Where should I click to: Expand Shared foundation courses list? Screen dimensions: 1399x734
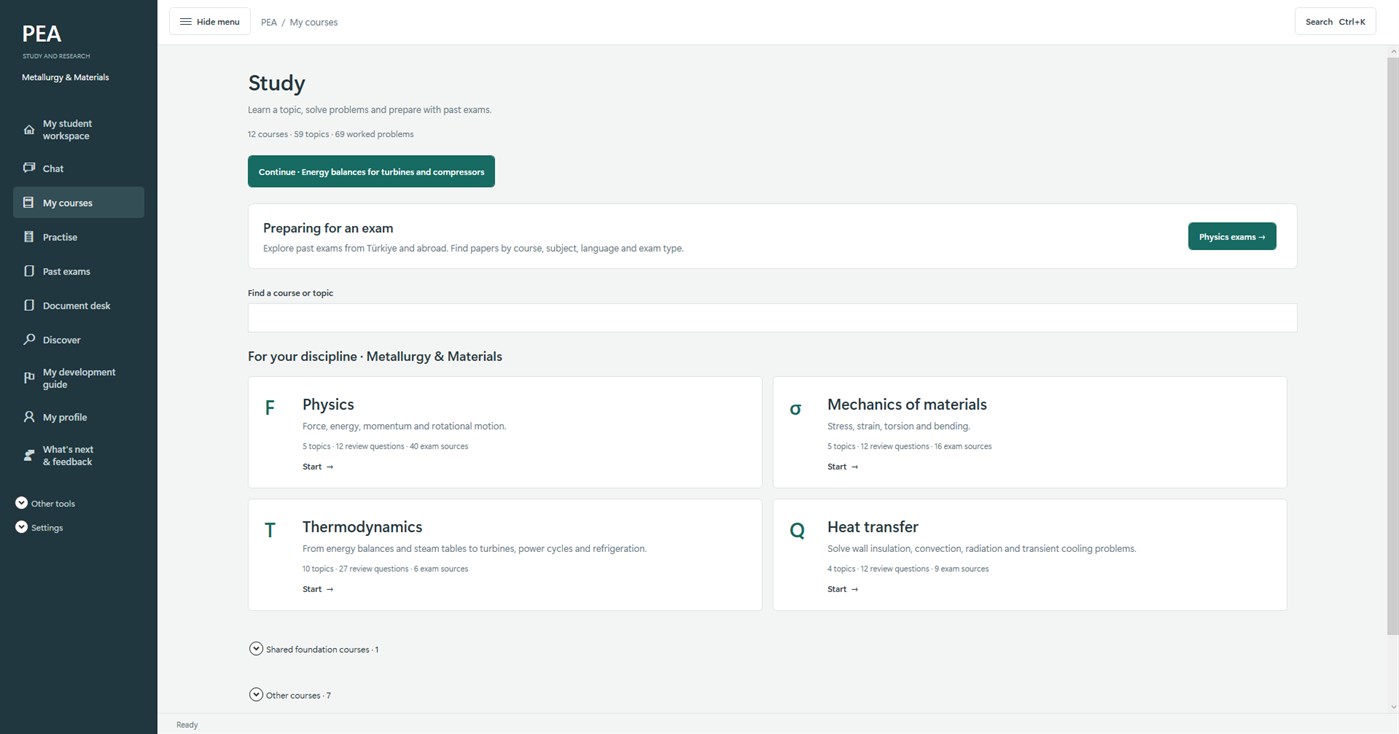click(x=256, y=649)
